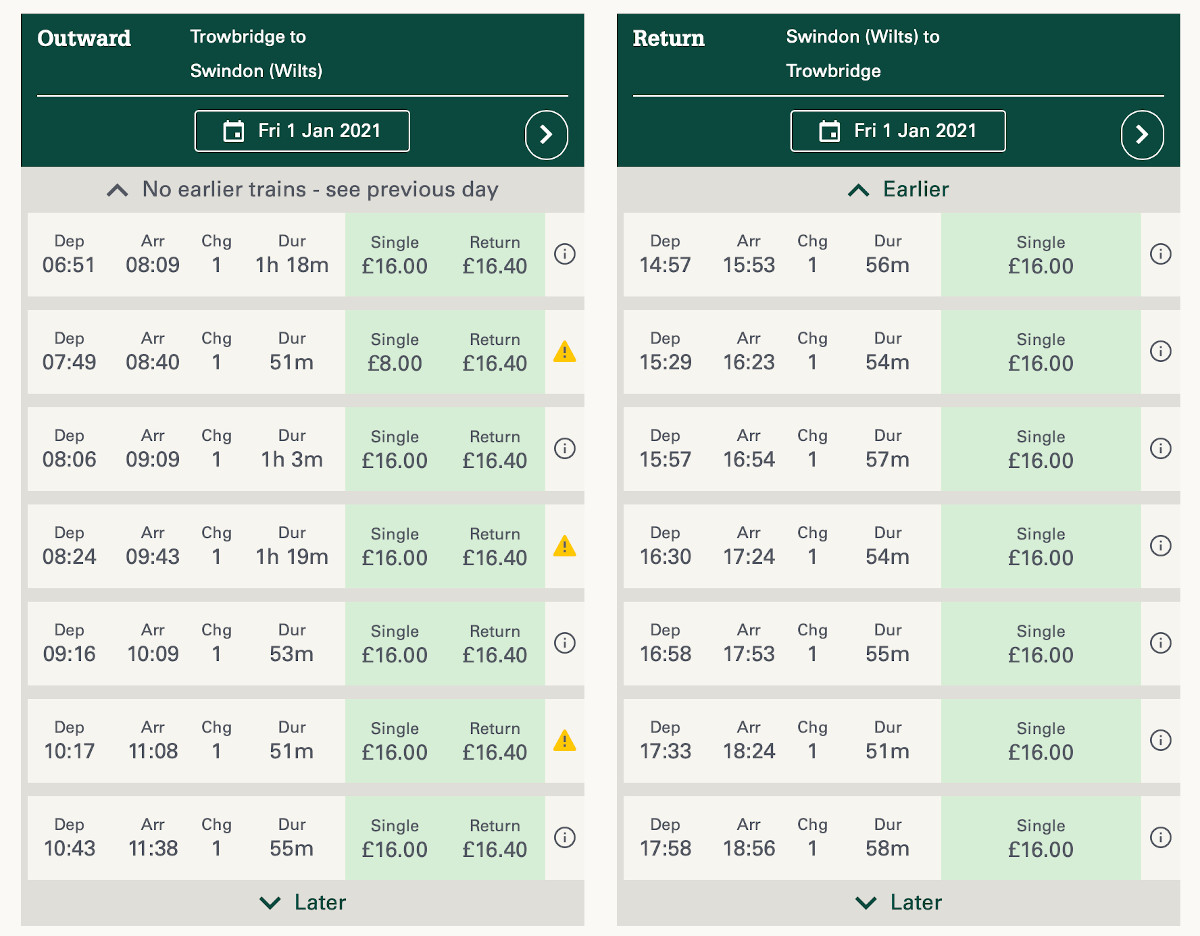The width and height of the screenshot is (1200, 936).
Task: Select £8.00 single fare at 07:49
Action: (395, 352)
